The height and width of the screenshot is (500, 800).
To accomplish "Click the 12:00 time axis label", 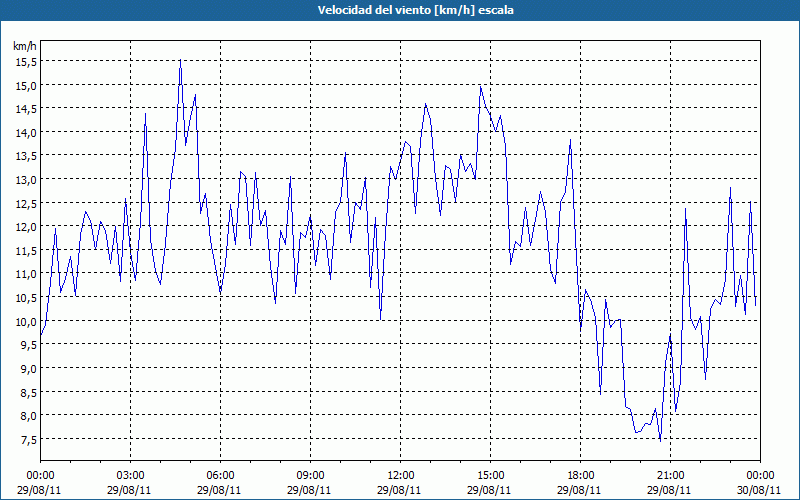I will tap(401, 476).
